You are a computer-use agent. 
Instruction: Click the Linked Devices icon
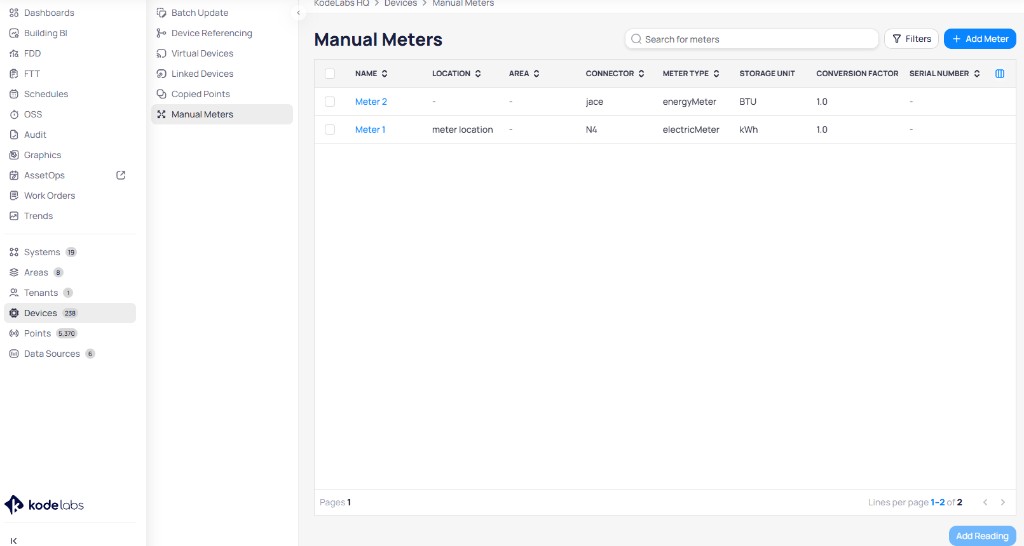coord(161,74)
